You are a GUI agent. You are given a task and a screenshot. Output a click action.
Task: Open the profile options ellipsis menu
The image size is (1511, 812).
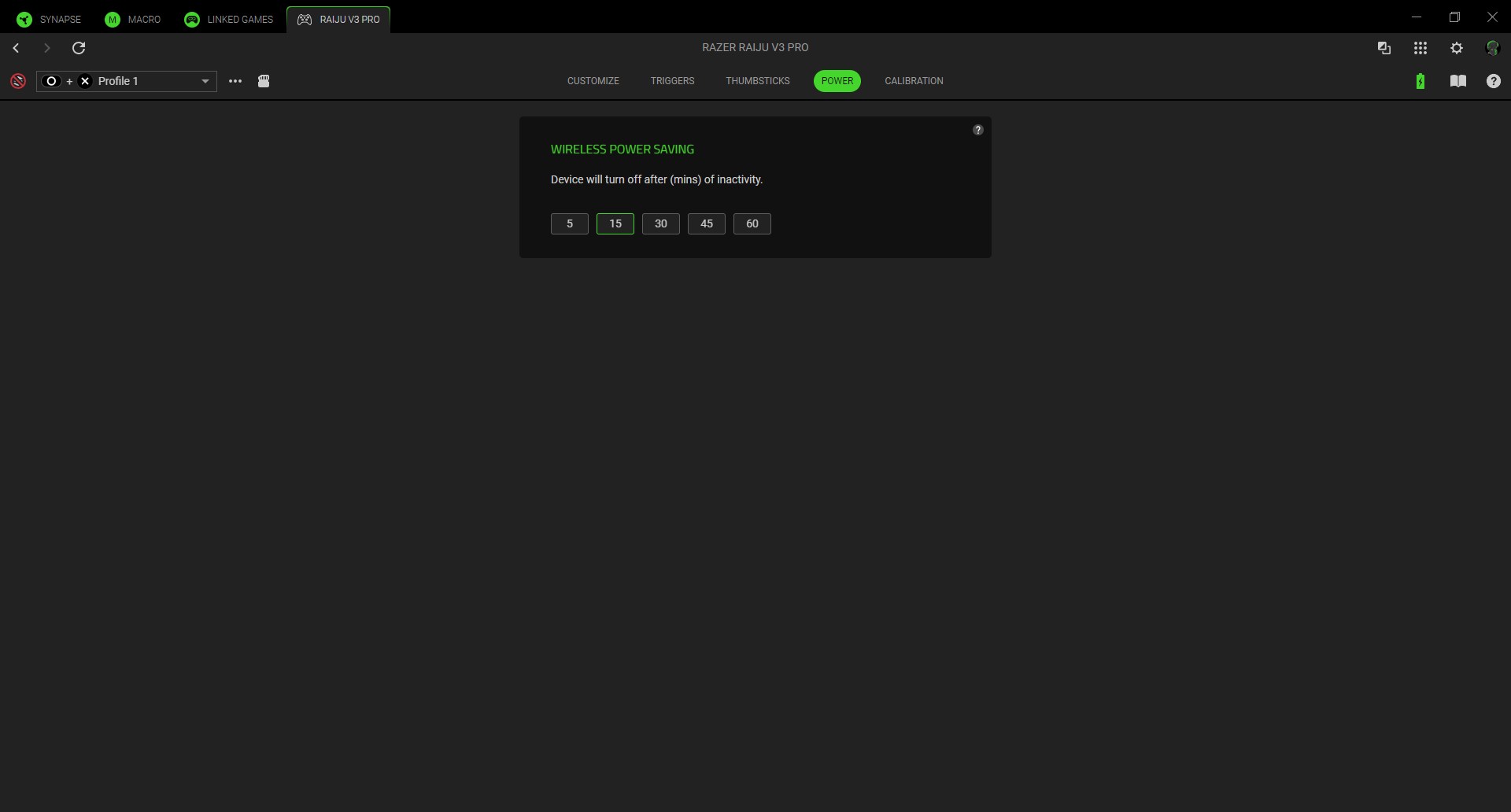click(x=235, y=81)
